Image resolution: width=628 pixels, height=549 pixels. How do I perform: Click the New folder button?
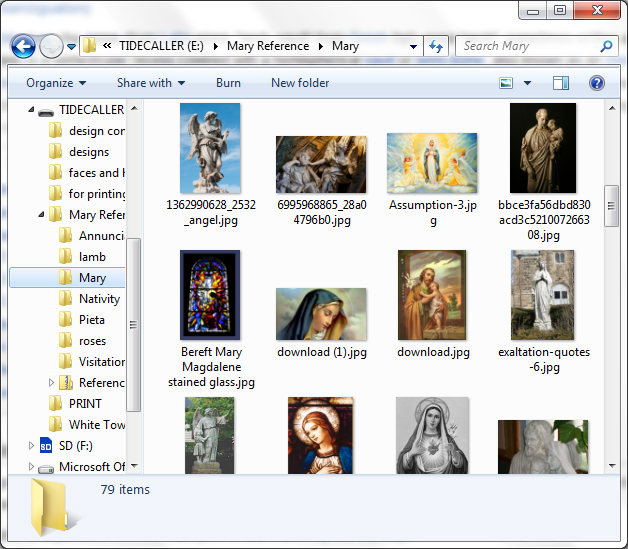(x=300, y=83)
